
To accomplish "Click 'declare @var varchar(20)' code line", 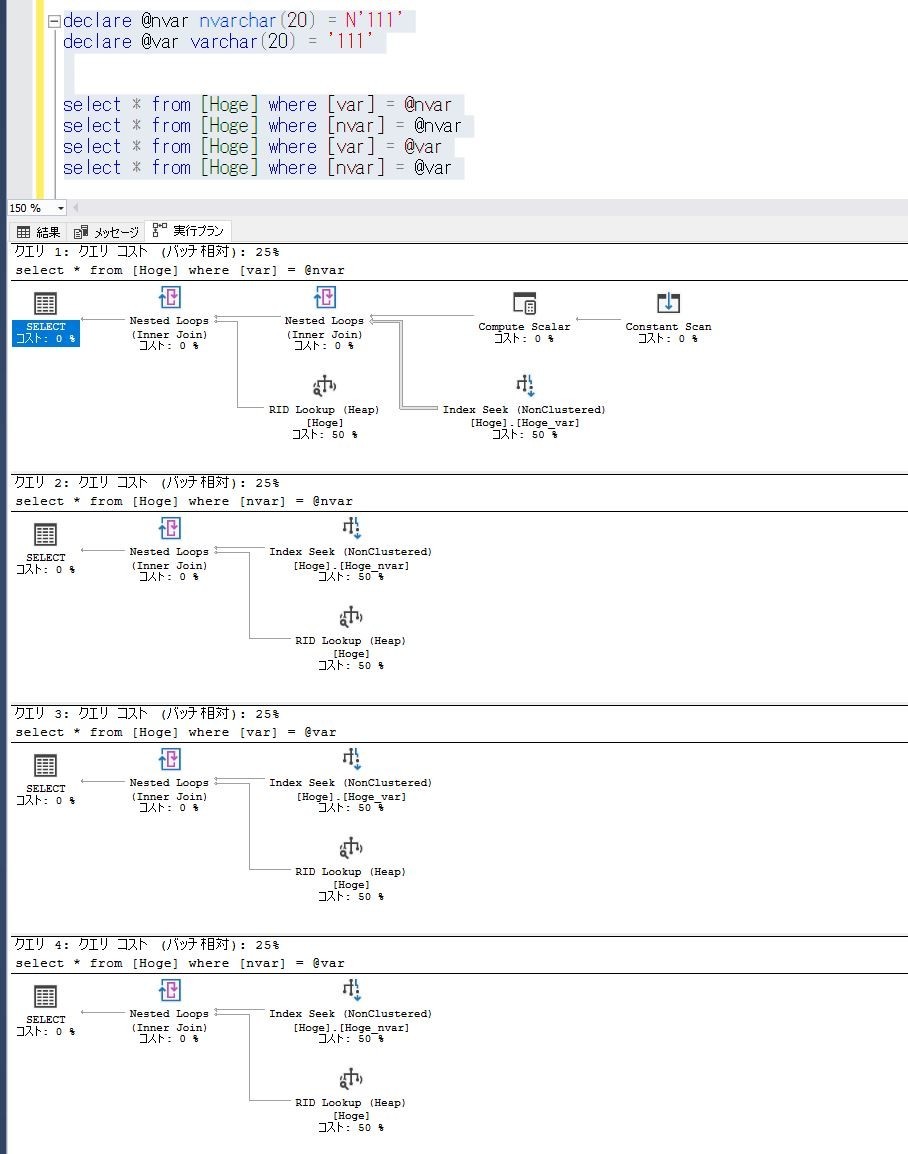I will (218, 41).
